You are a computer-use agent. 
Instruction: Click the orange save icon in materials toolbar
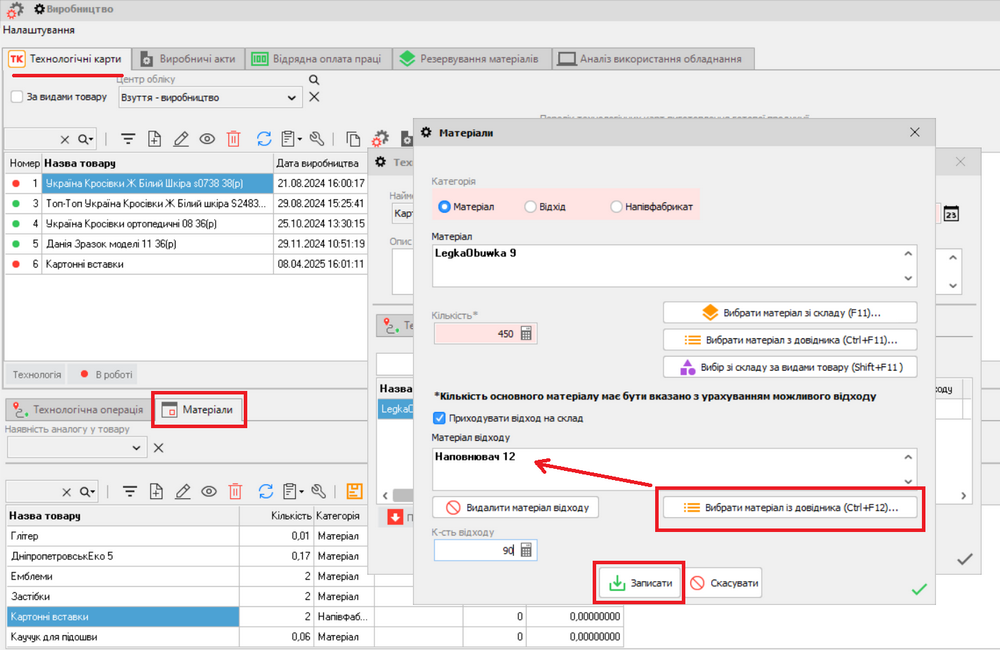tap(353, 491)
